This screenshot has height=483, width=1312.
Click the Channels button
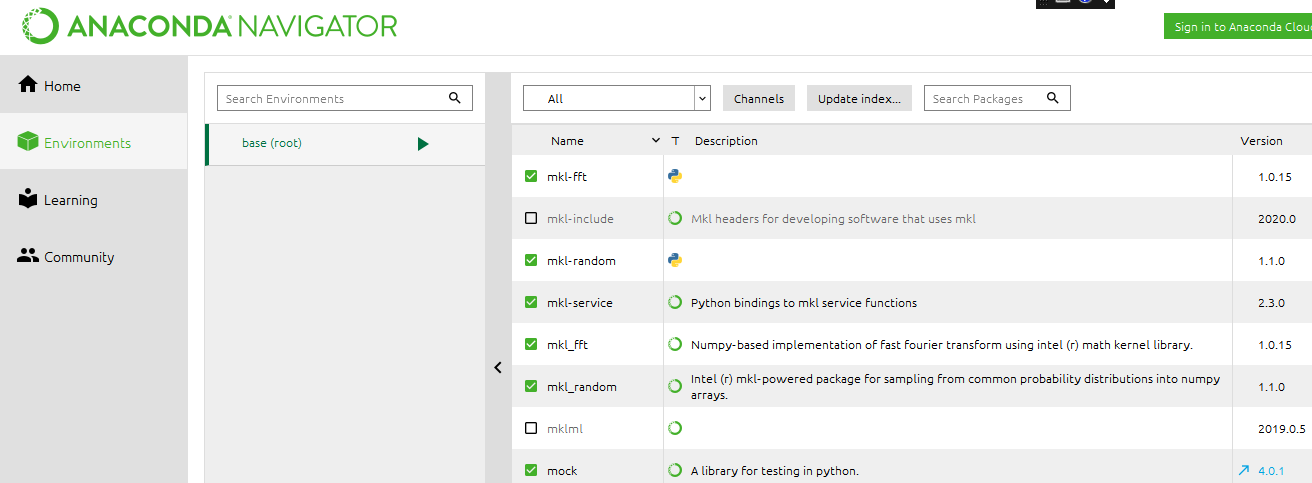(x=759, y=98)
